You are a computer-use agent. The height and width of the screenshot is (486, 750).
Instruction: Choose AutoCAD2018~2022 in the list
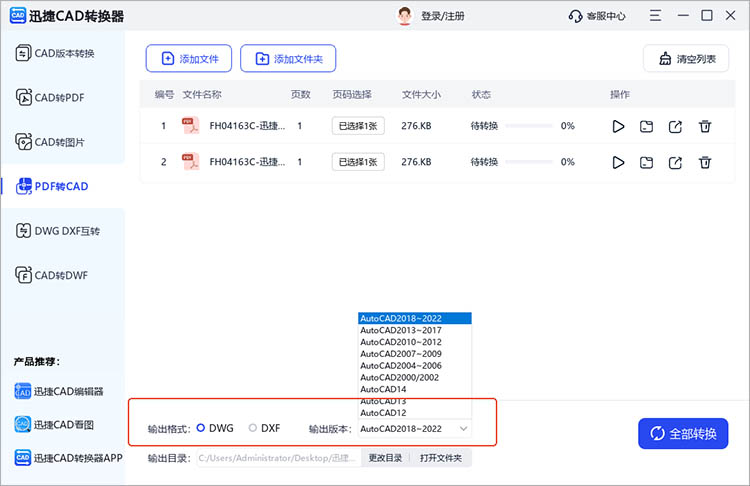tap(415, 318)
